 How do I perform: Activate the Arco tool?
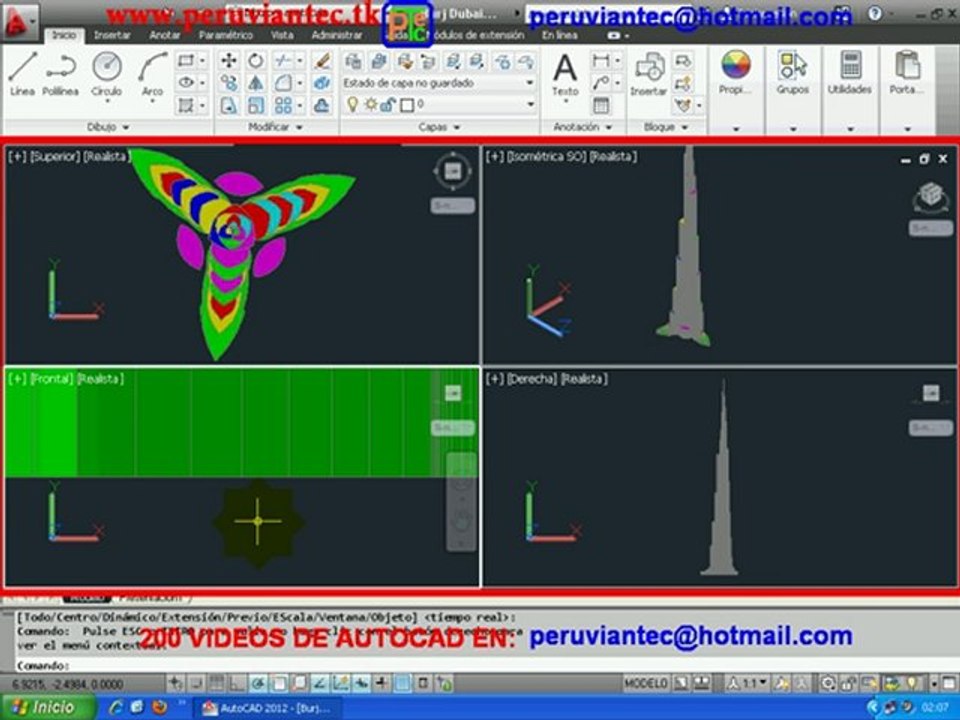point(152,74)
